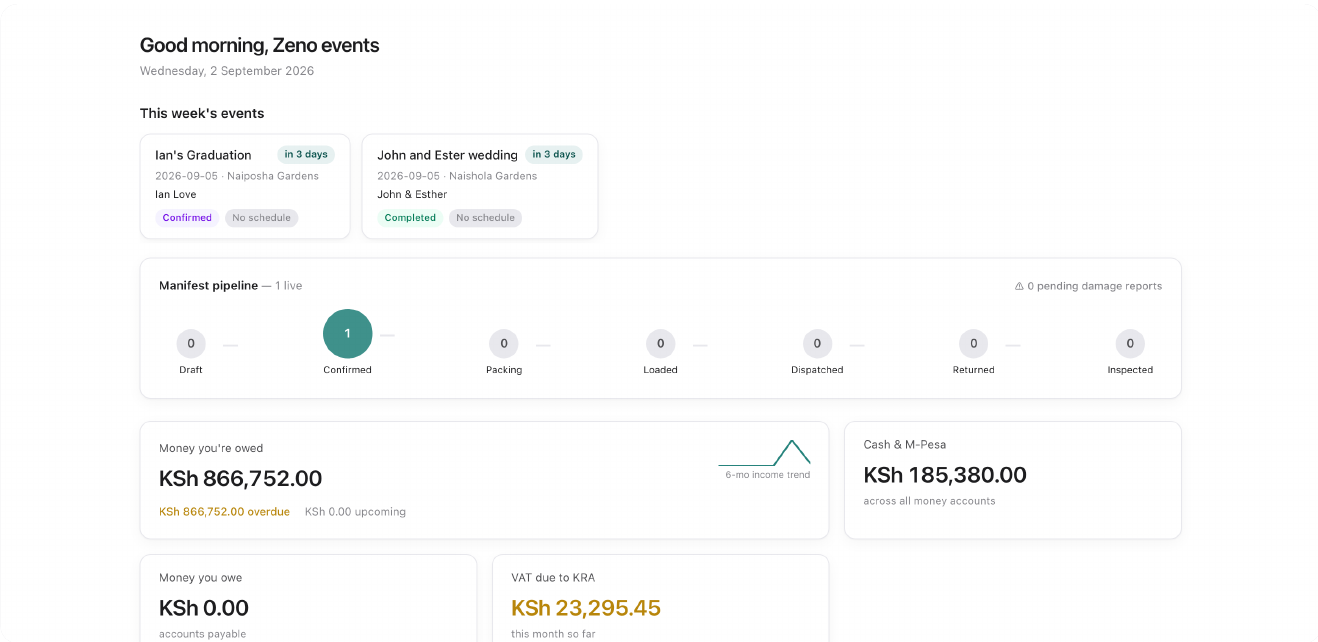Click the Wednesday, 2 September 2026 date
The width and height of the screenshot is (1318, 642).
227,71
